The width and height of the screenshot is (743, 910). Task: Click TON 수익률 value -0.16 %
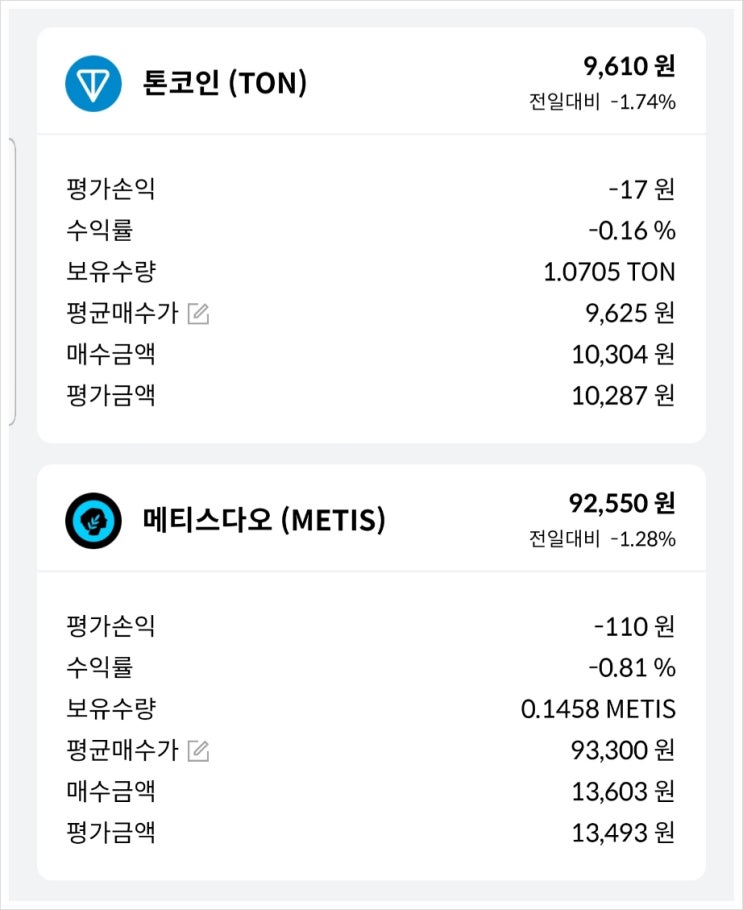coord(632,231)
